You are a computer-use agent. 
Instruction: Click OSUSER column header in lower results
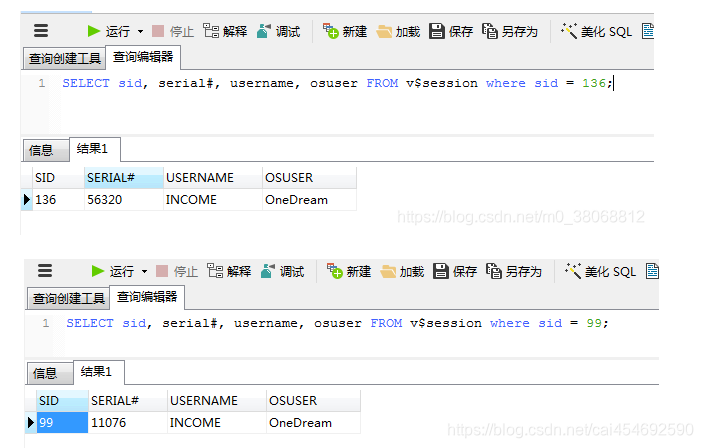pyautogui.click(x=313, y=400)
